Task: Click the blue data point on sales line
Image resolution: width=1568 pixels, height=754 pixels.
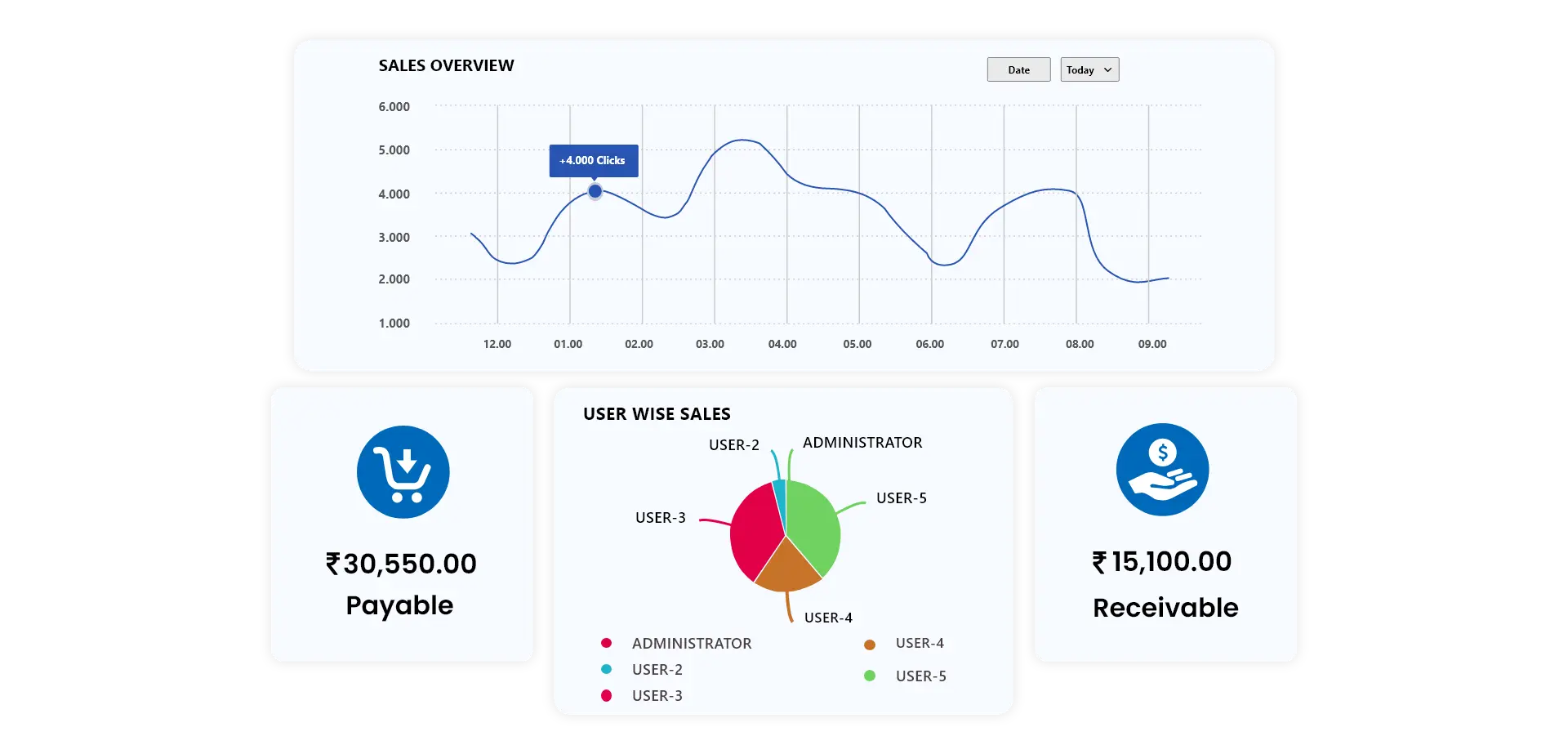Action: point(595,191)
